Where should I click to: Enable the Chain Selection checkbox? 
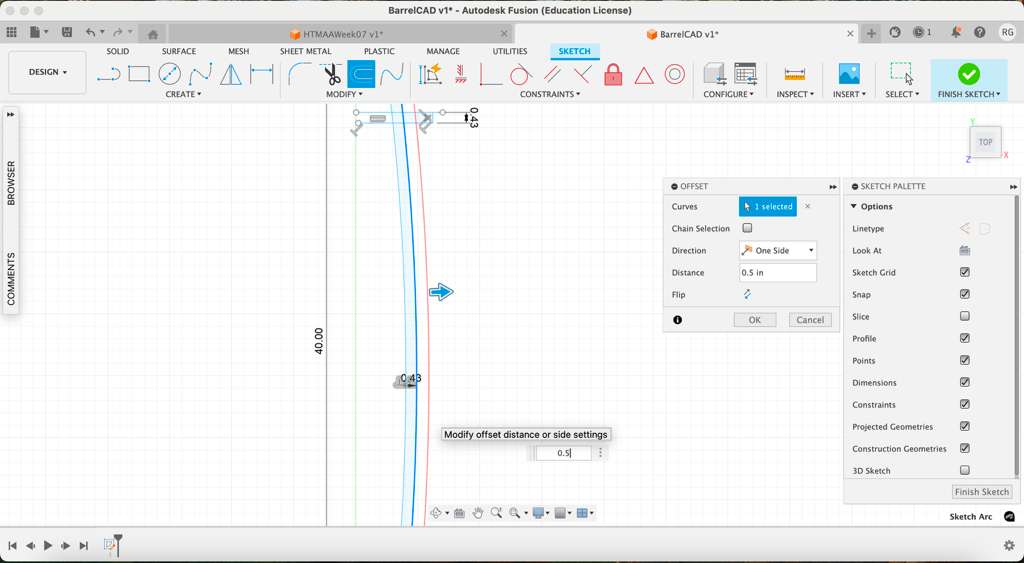(747, 229)
